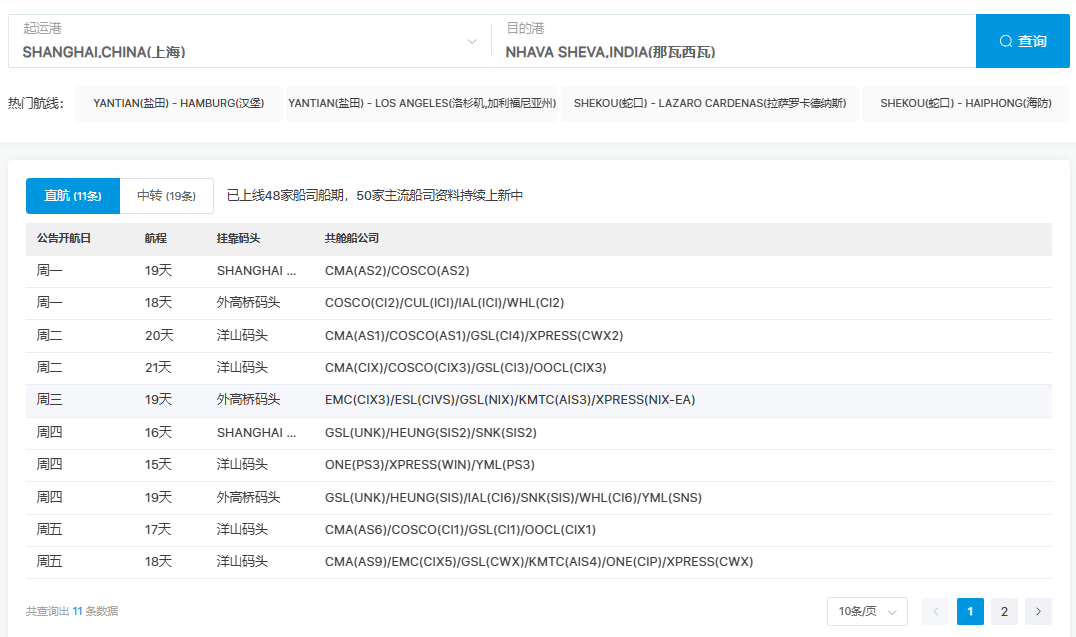Image resolution: width=1076 pixels, height=637 pixels.
Task: Click the 查询 search button
Action: point(1022,41)
